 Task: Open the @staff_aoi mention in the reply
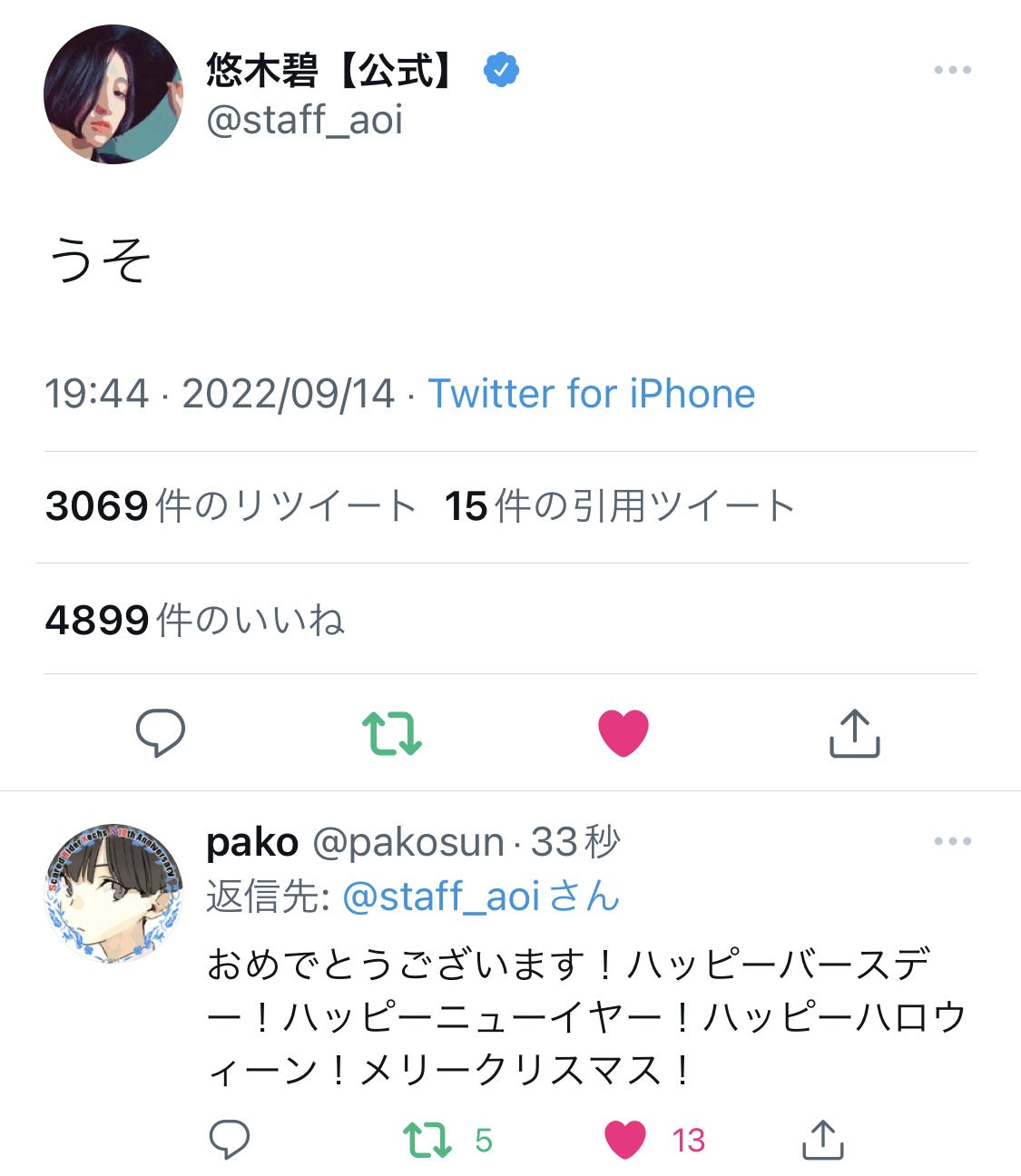click(441, 897)
